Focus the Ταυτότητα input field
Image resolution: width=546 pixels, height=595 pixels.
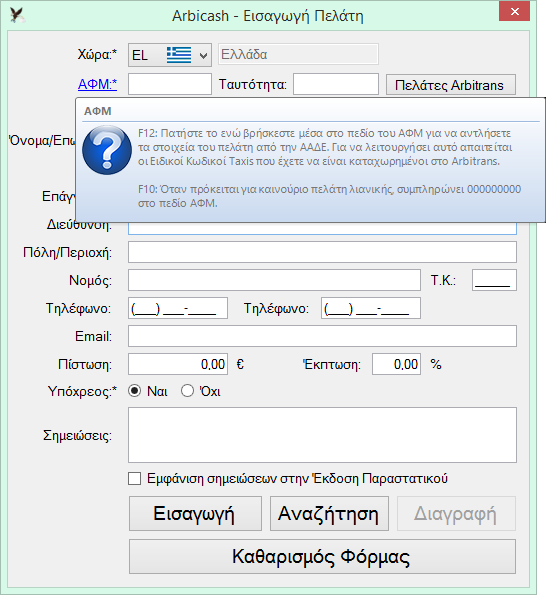(336, 84)
